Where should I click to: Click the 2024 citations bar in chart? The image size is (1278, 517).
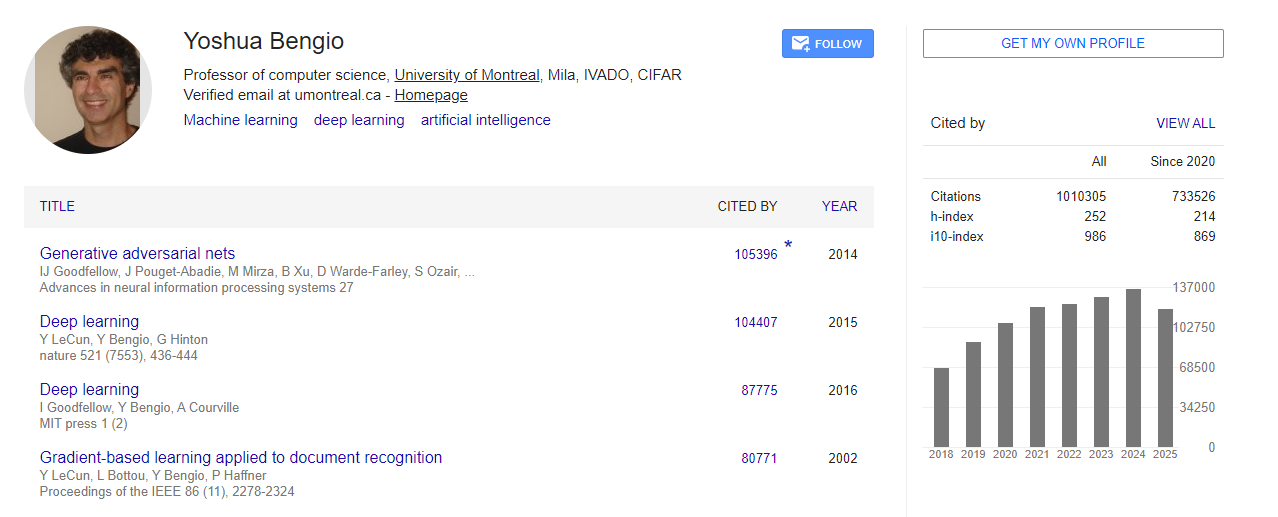pyautogui.click(x=1133, y=368)
